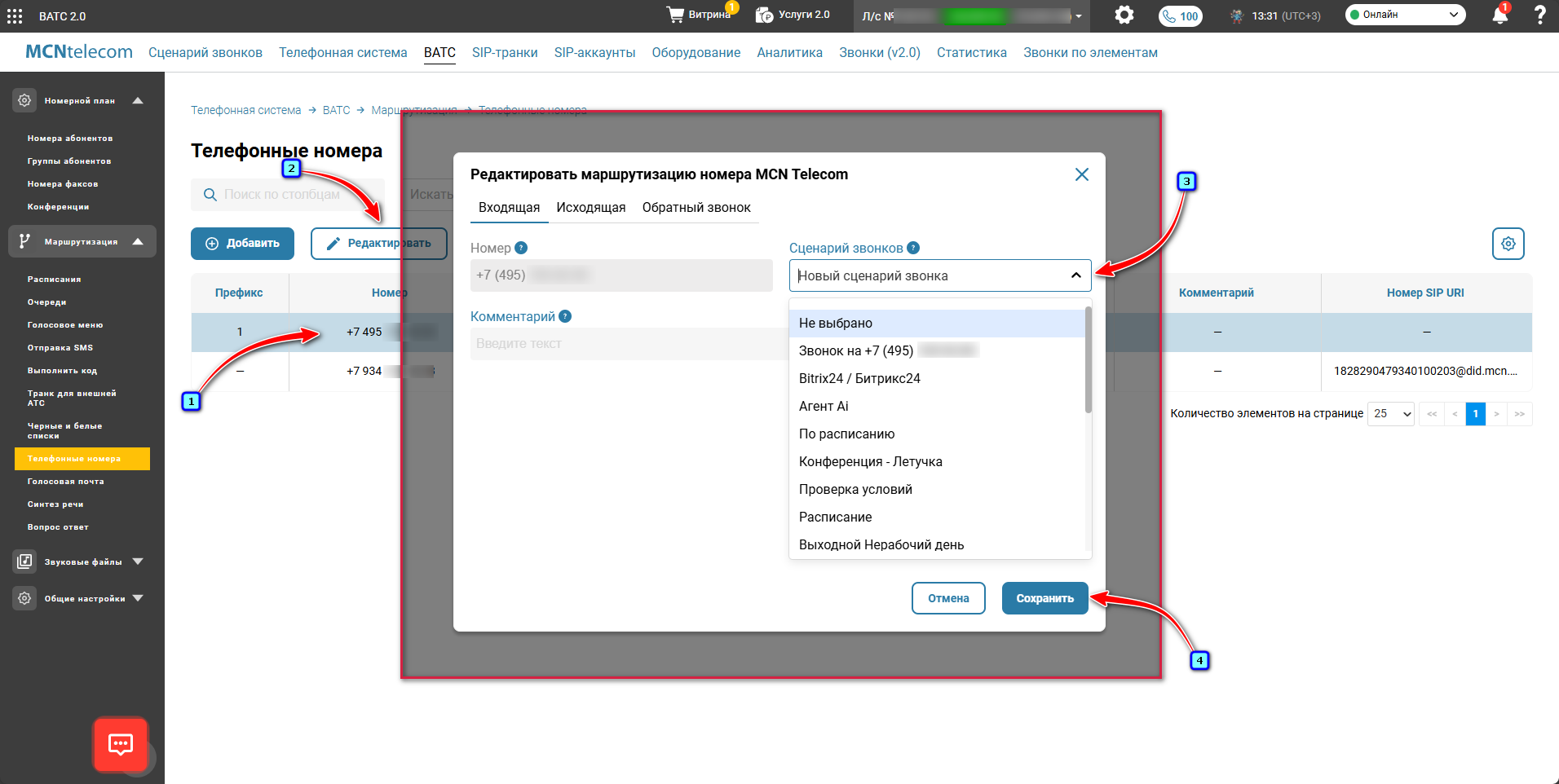Open the top bar settings gear

pyautogui.click(x=1124, y=15)
